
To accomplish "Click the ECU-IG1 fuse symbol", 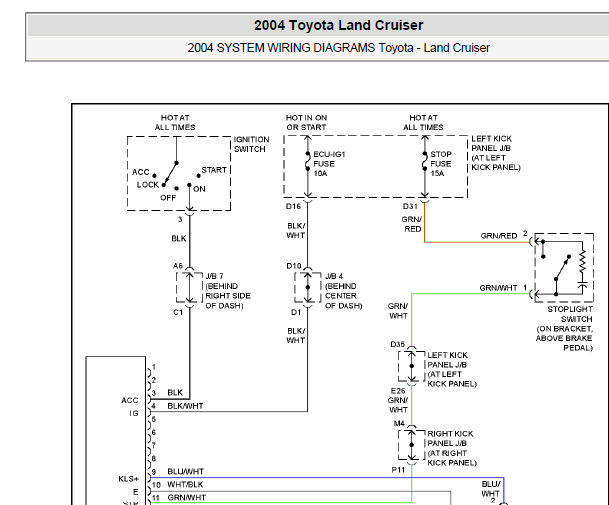I will pos(308,162).
